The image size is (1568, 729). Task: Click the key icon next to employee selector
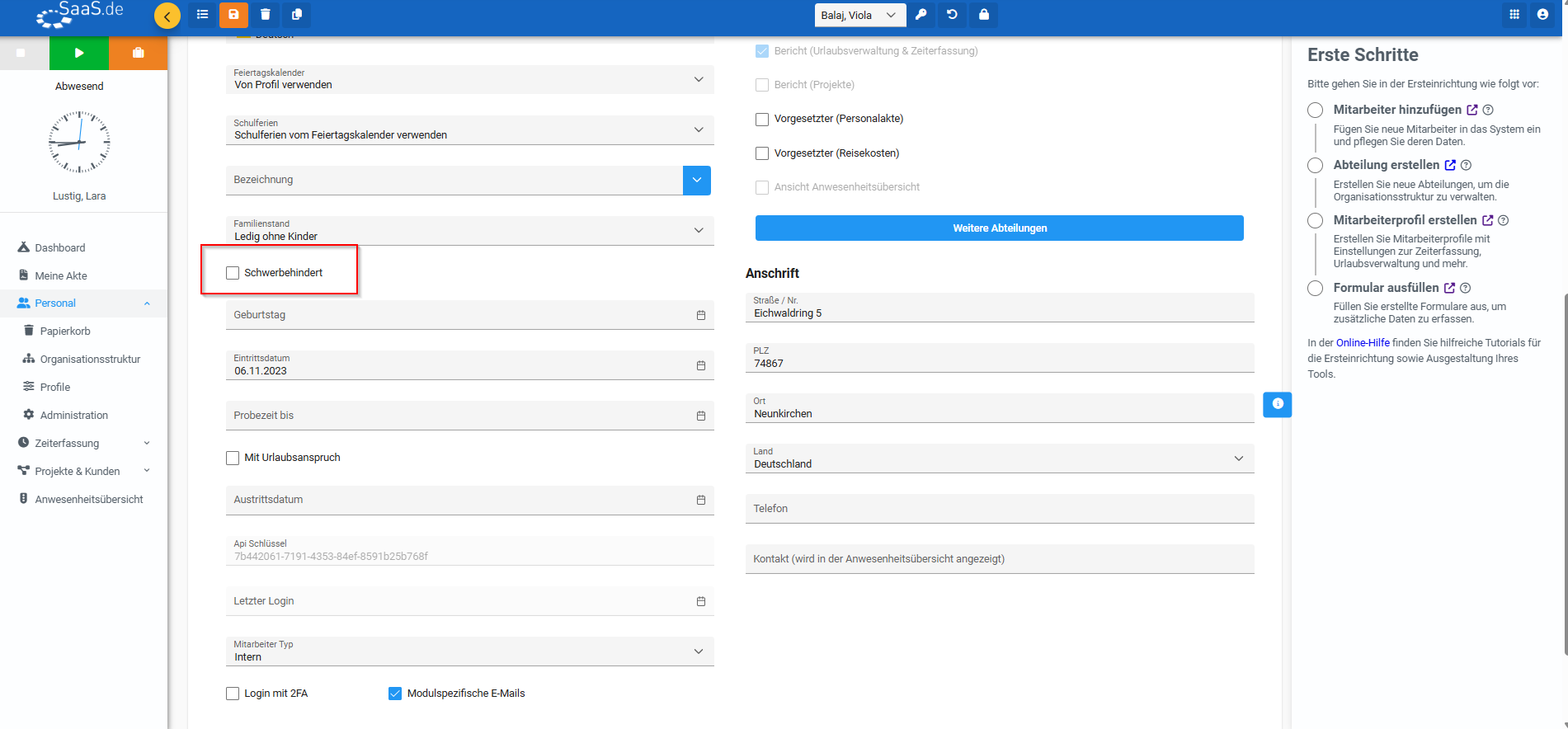tap(921, 15)
